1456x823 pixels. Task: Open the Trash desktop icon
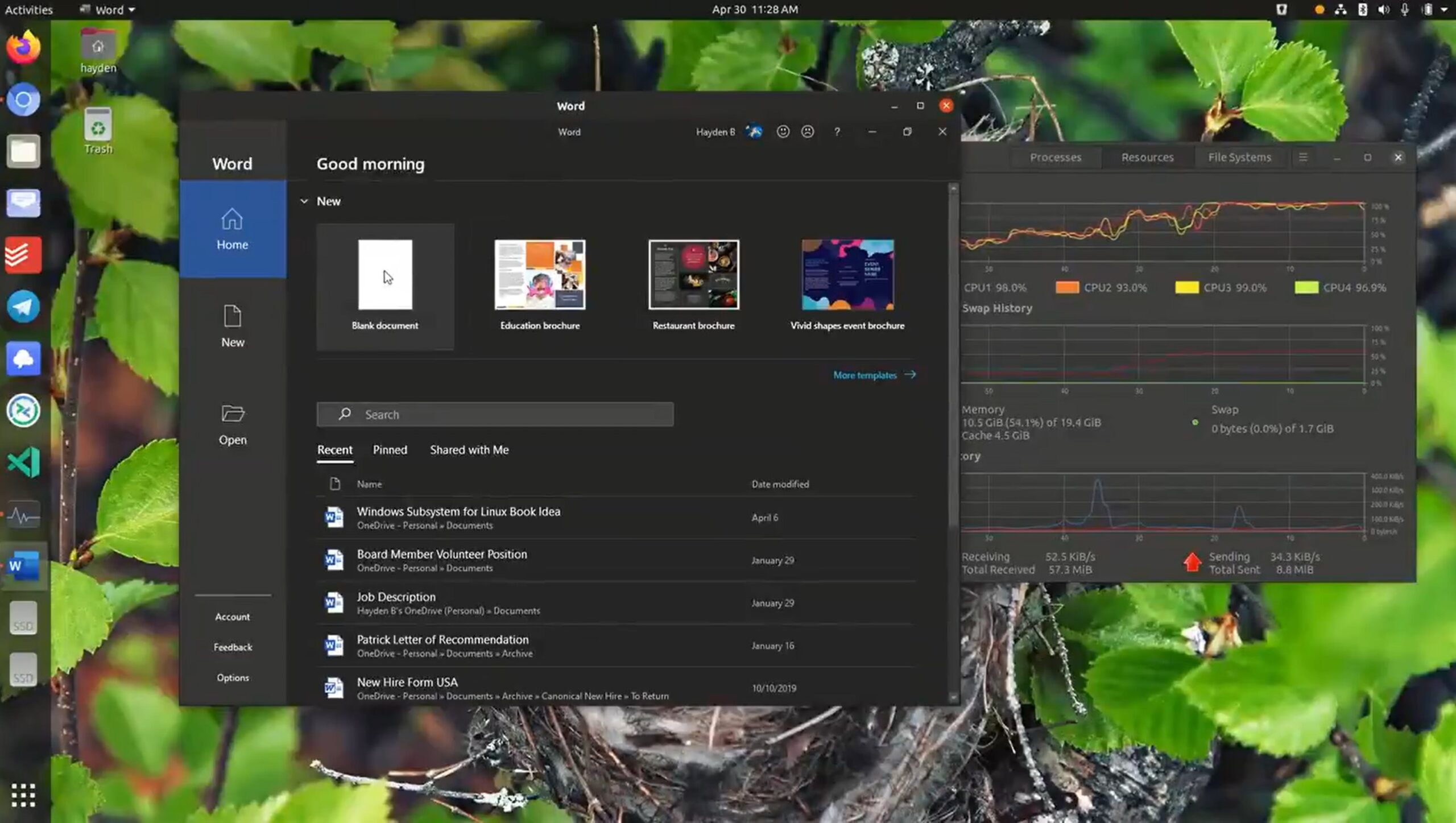pyautogui.click(x=98, y=131)
